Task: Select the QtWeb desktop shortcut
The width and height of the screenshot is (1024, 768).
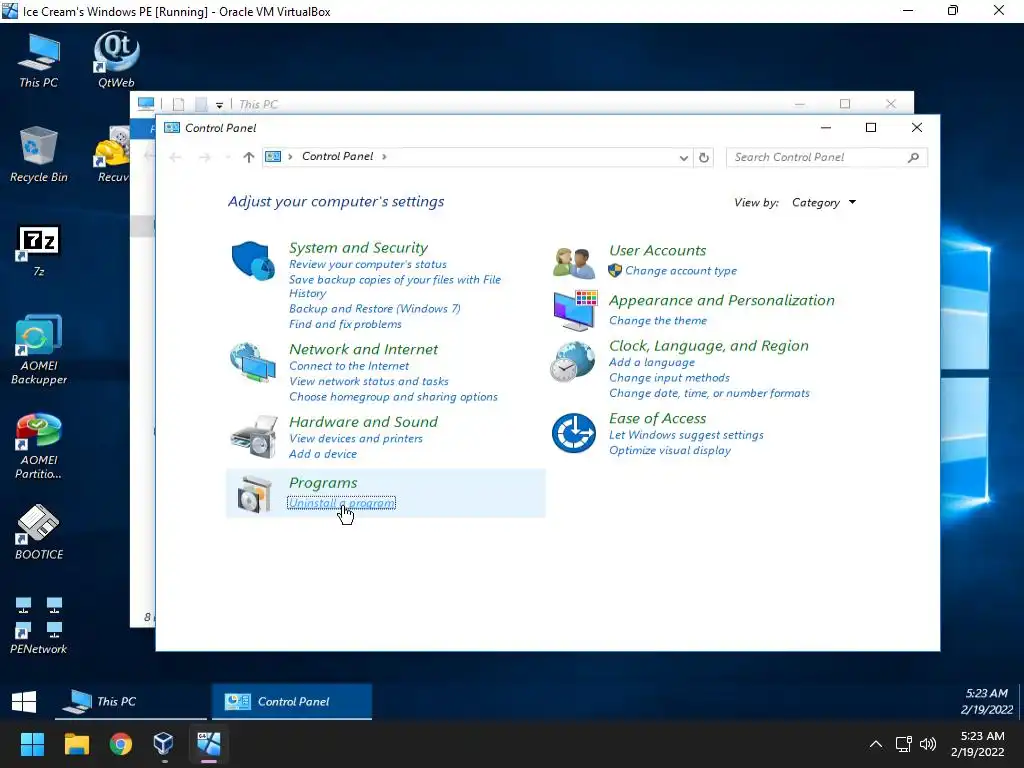Action: pyautogui.click(x=116, y=59)
